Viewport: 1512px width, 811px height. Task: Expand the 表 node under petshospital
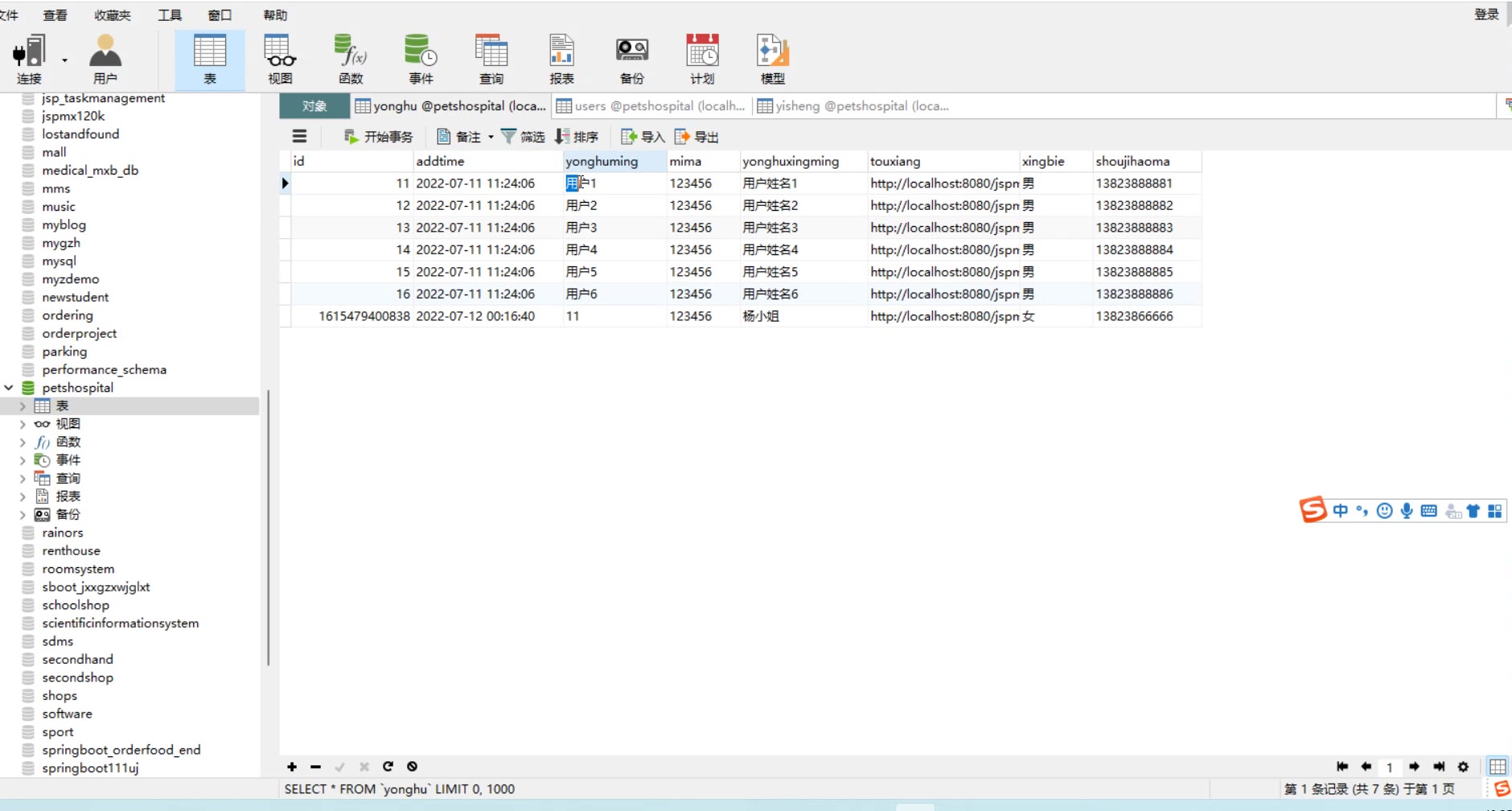[x=23, y=406]
